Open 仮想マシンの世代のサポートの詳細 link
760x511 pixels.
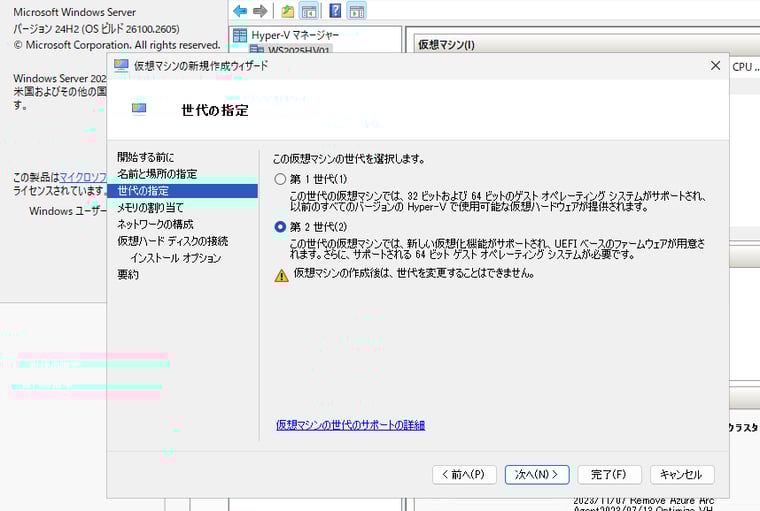(350, 425)
